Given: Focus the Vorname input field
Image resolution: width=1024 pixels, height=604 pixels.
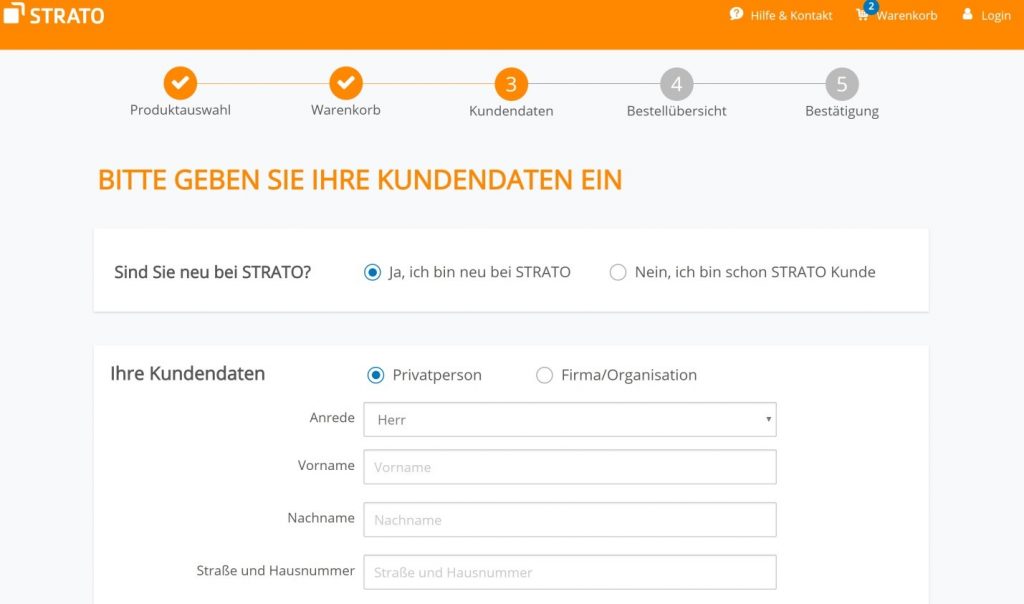Looking at the screenshot, I should pos(569,467).
